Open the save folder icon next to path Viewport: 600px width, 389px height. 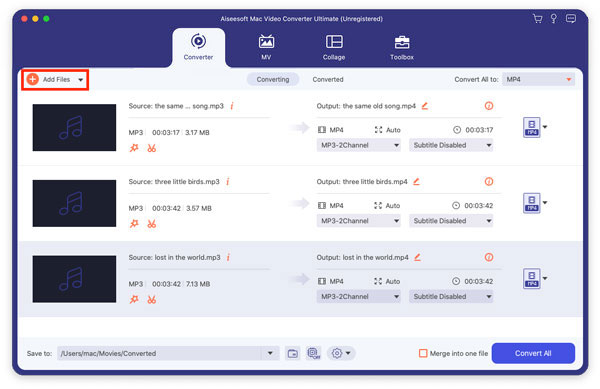click(293, 353)
